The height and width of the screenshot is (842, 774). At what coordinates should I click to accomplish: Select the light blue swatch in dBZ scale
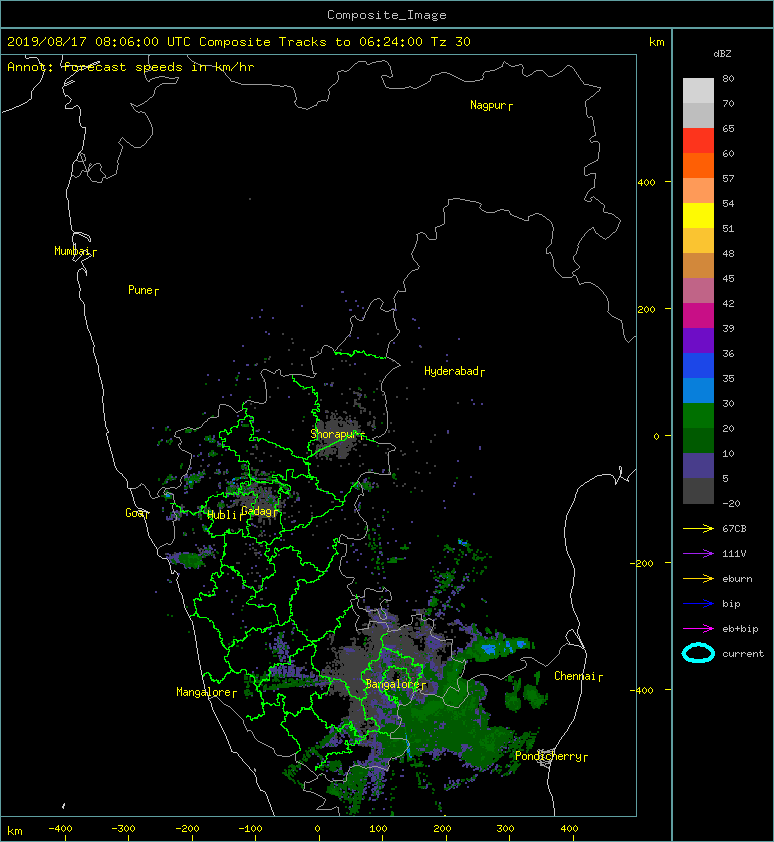[x=698, y=390]
